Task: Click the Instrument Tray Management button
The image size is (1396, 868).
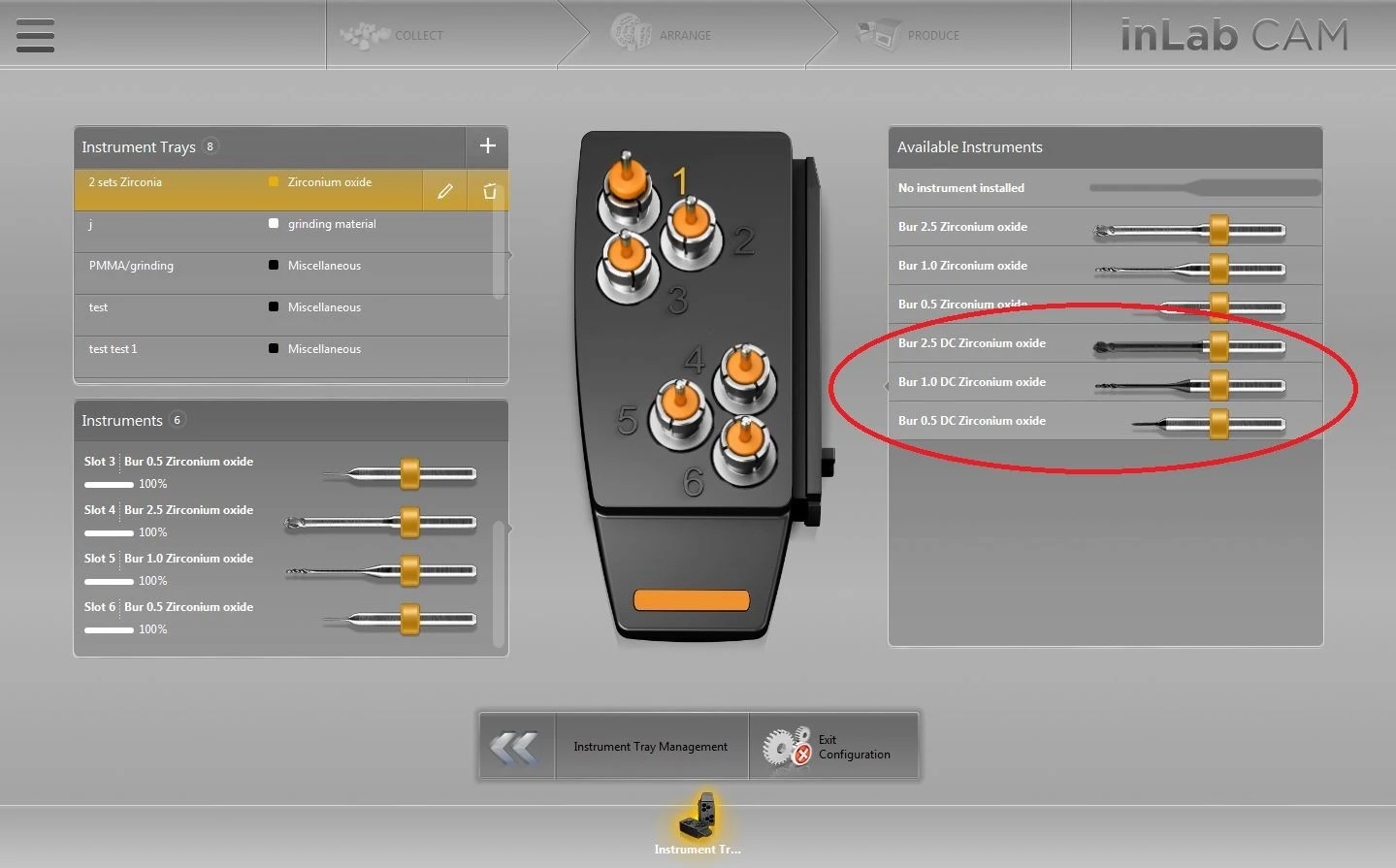Action: point(650,747)
